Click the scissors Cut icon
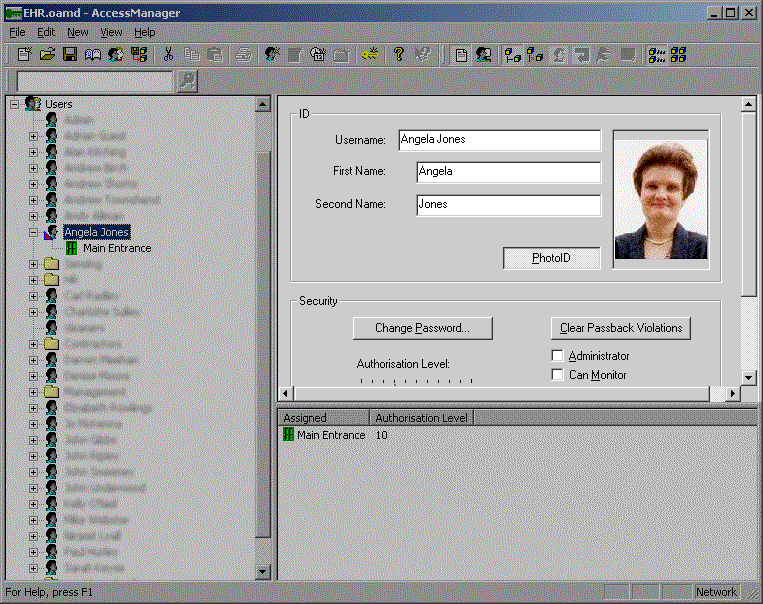Image resolution: width=763 pixels, height=604 pixels. tap(169, 55)
